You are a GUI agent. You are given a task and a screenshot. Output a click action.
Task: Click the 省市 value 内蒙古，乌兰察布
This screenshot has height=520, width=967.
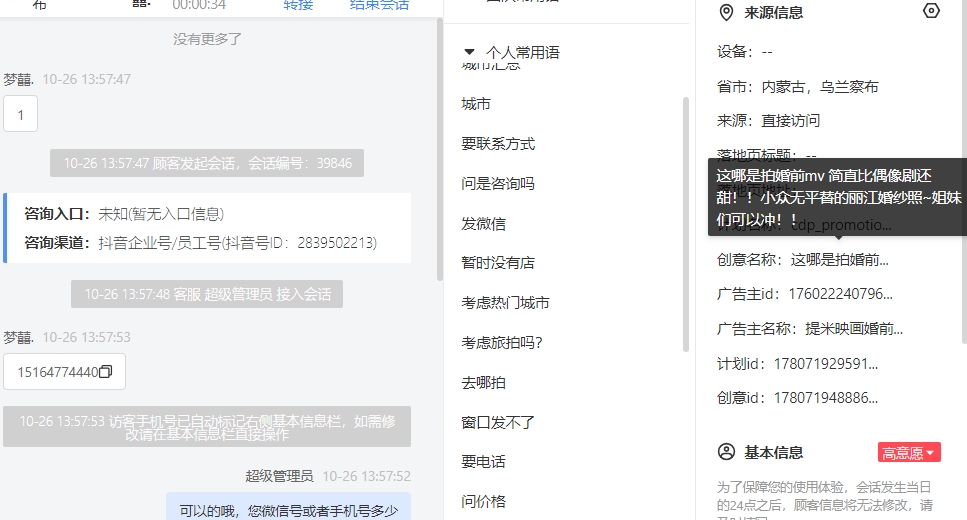[x=820, y=87]
